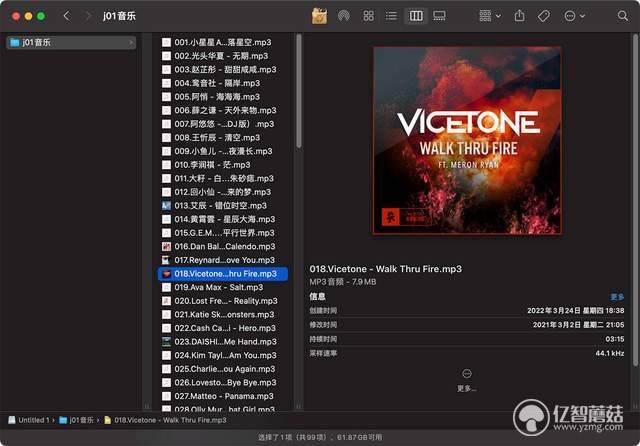The width and height of the screenshot is (640, 446).
Task: Select file 009.小鱼儿 mp3
Action: (223, 151)
